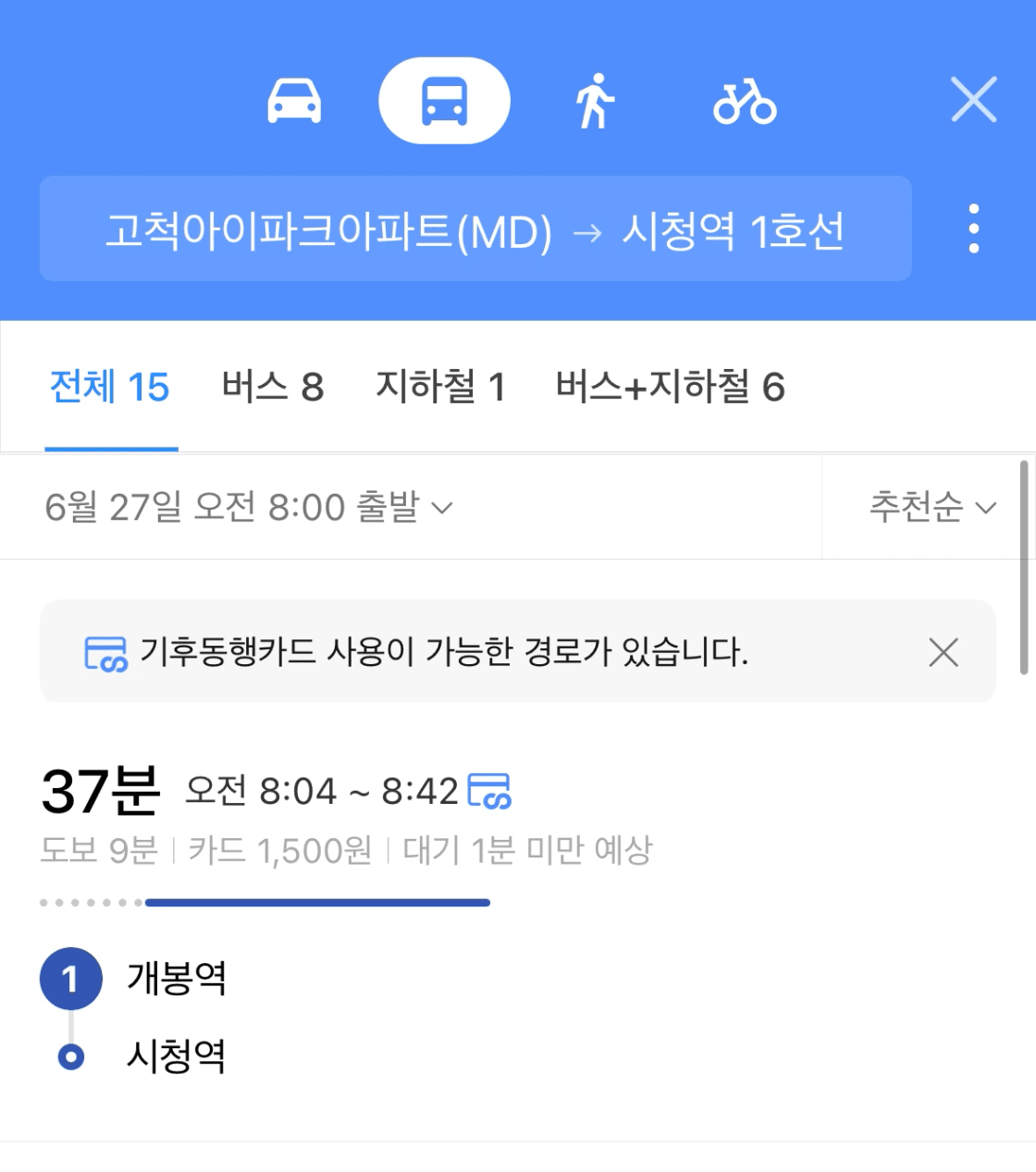Open the 추천순 sort dropdown
Viewport: 1036px width, 1172px height.
point(932,507)
